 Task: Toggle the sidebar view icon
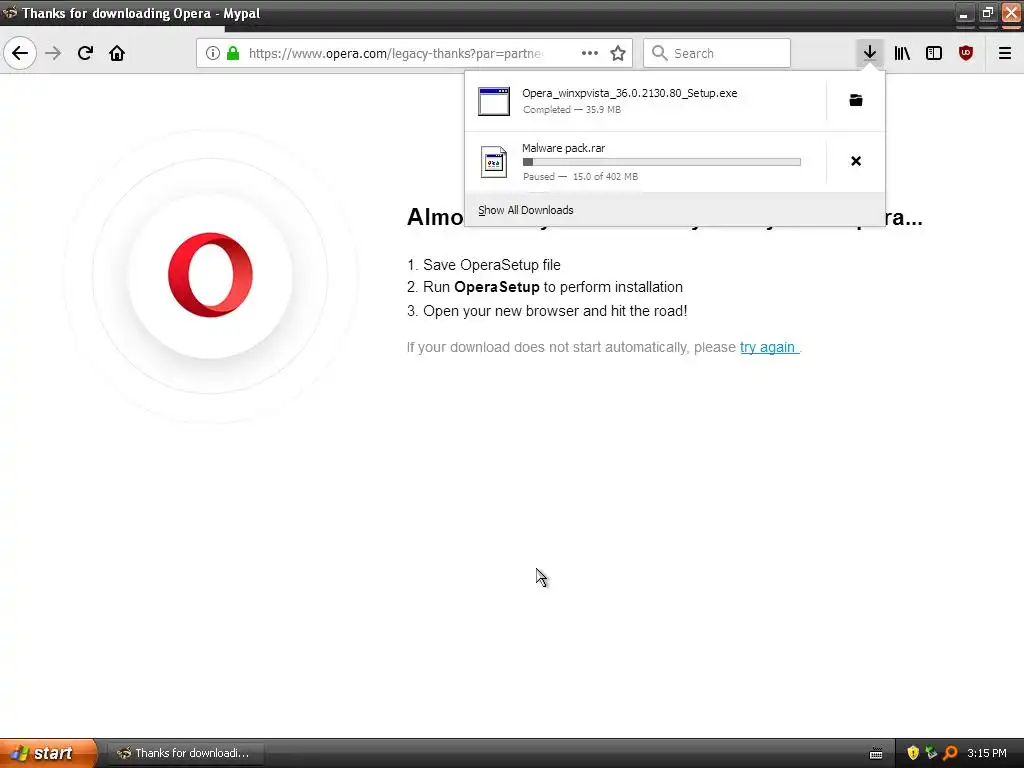(934, 53)
